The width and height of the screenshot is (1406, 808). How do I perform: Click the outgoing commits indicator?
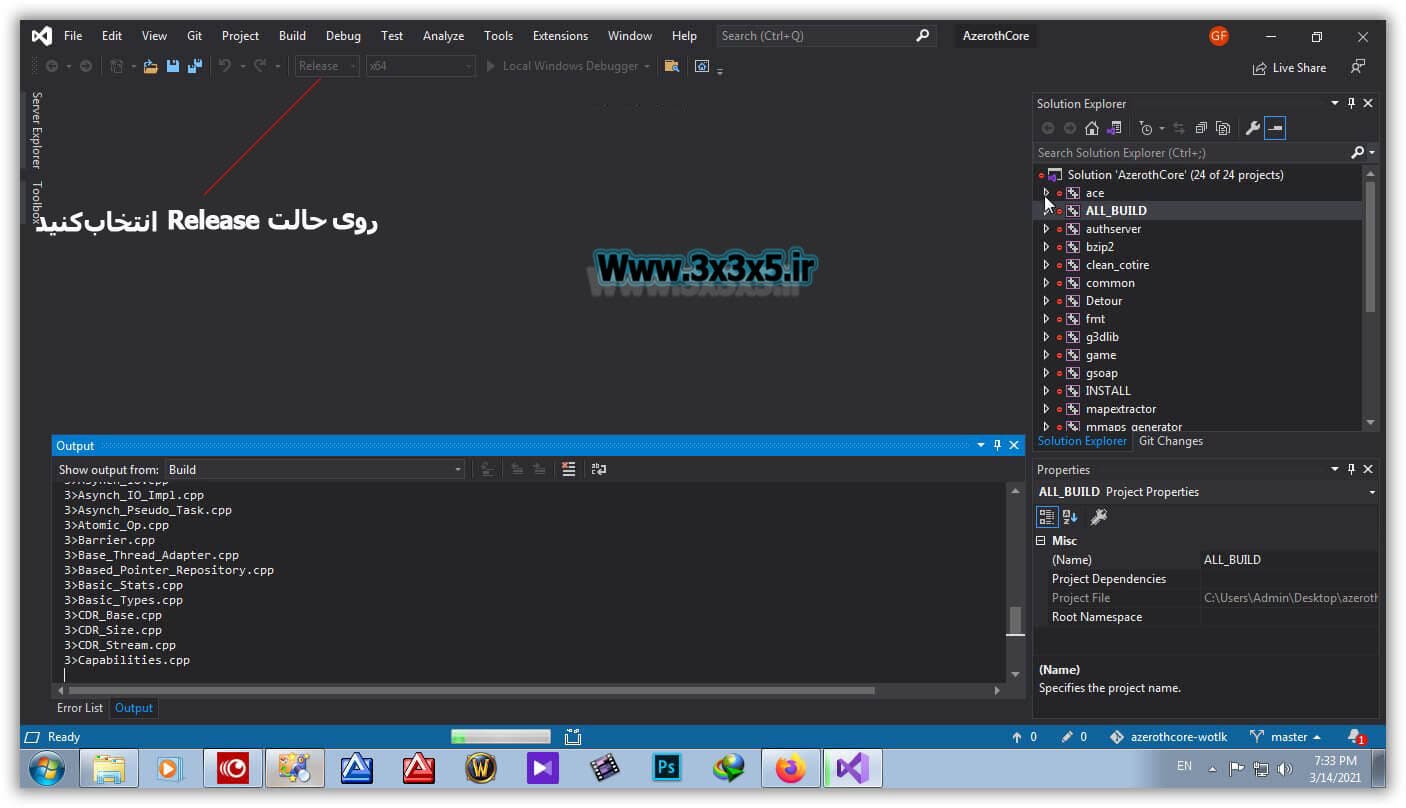(1024, 737)
